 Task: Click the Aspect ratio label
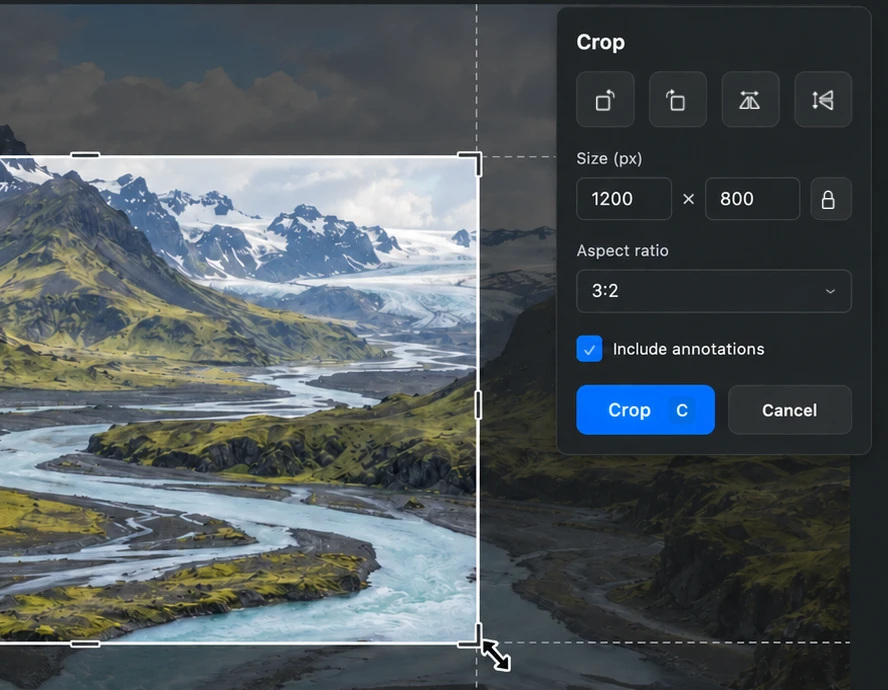[622, 250]
